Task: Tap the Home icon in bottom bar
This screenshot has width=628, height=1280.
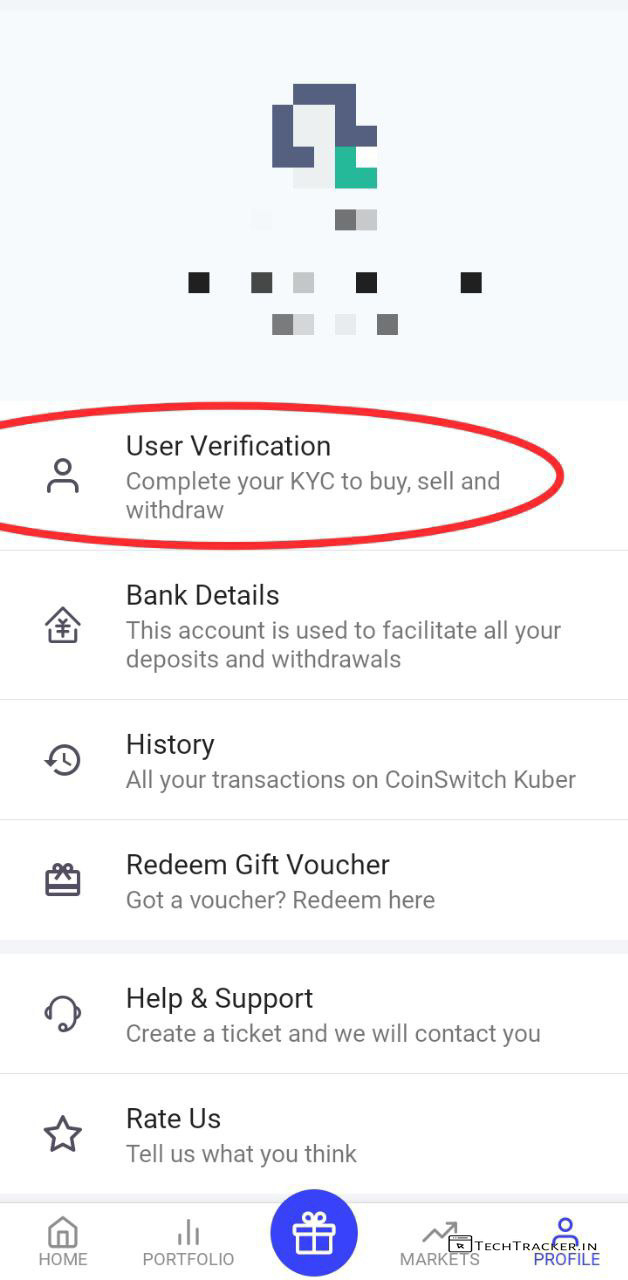Action: pyautogui.click(x=62, y=1231)
